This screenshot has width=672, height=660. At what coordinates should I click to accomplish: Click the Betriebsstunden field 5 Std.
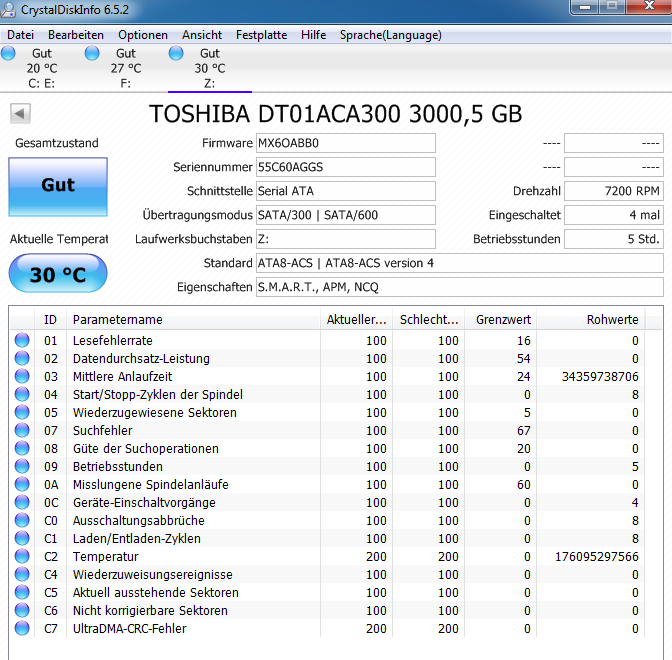[x=614, y=239]
